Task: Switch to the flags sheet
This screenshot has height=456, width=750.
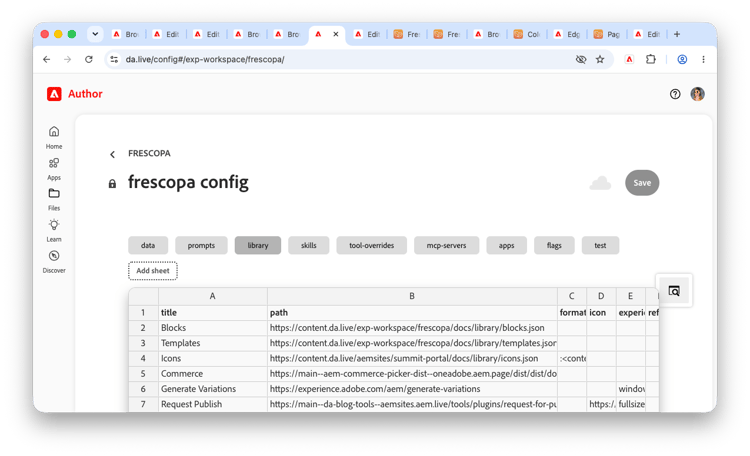Action: tap(554, 245)
